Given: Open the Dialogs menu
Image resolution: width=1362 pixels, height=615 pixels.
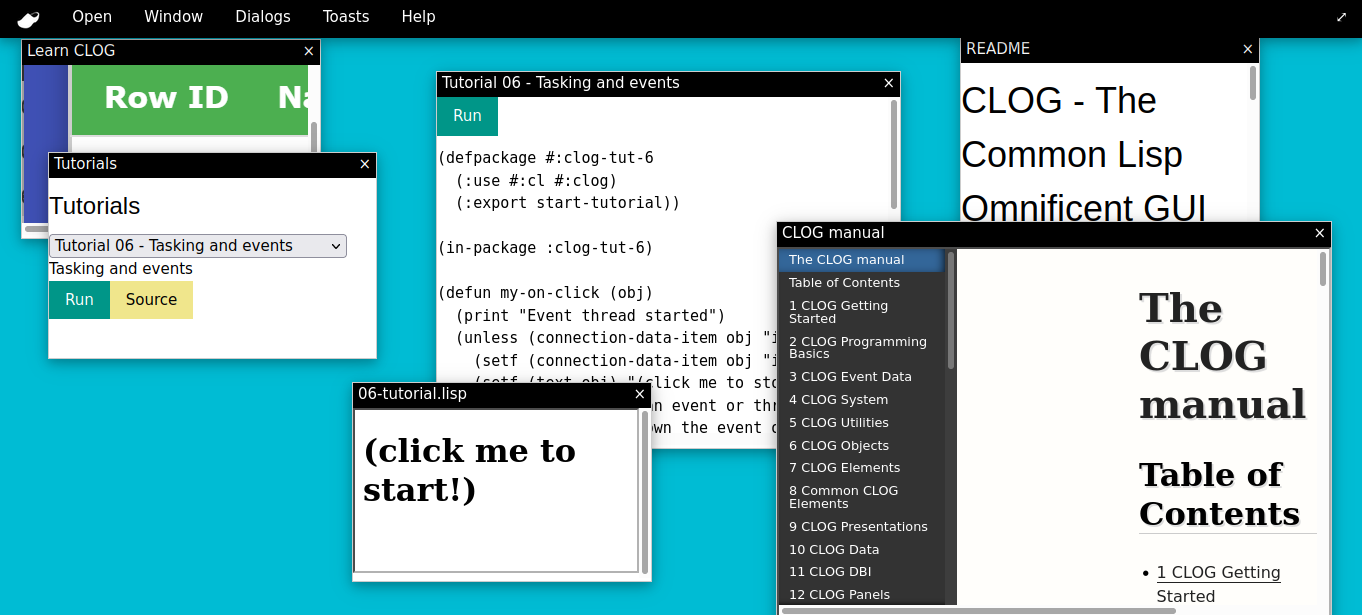Looking at the screenshot, I should [x=262, y=17].
